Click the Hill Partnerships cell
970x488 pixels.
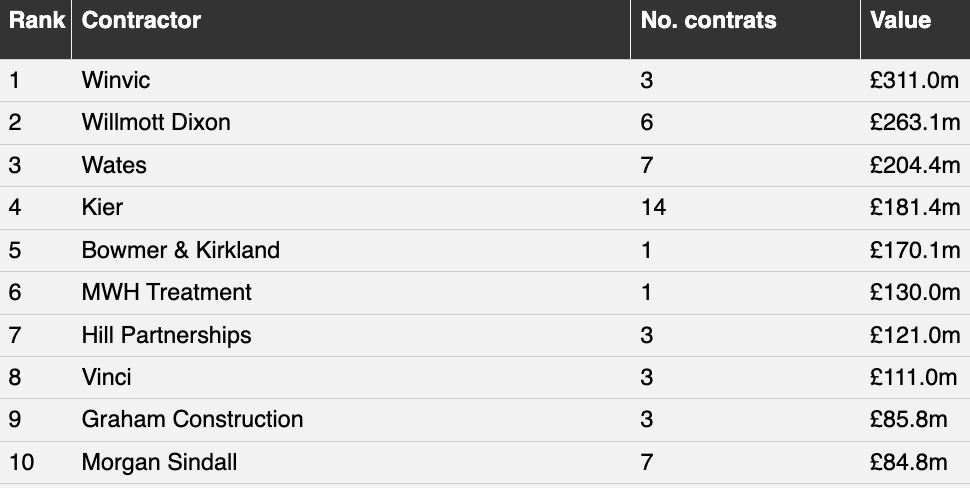point(166,335)
